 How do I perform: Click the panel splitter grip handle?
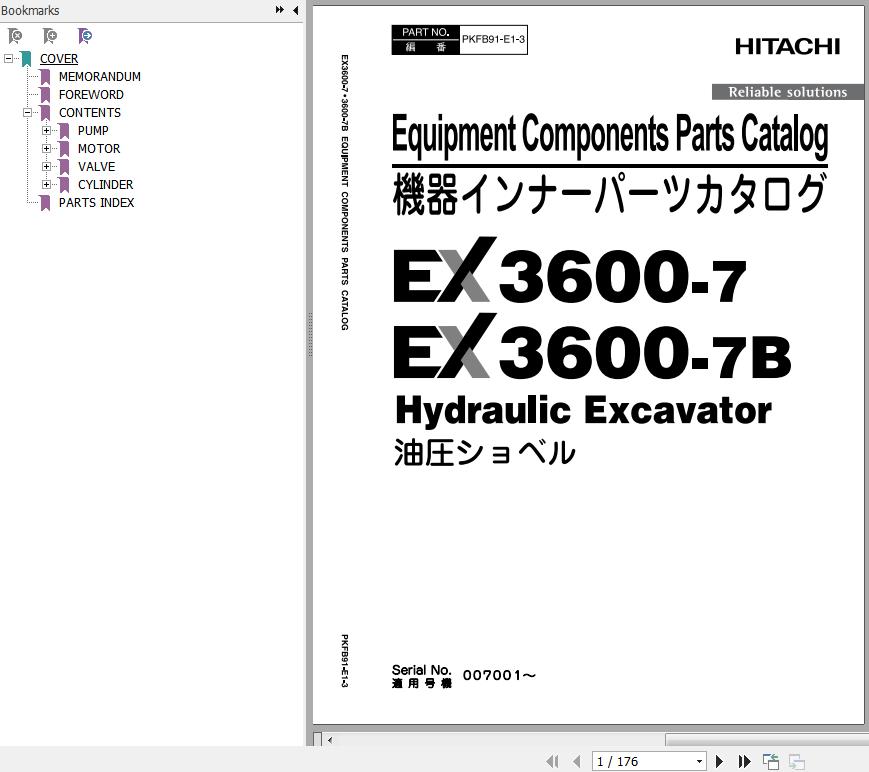[310, 334]
